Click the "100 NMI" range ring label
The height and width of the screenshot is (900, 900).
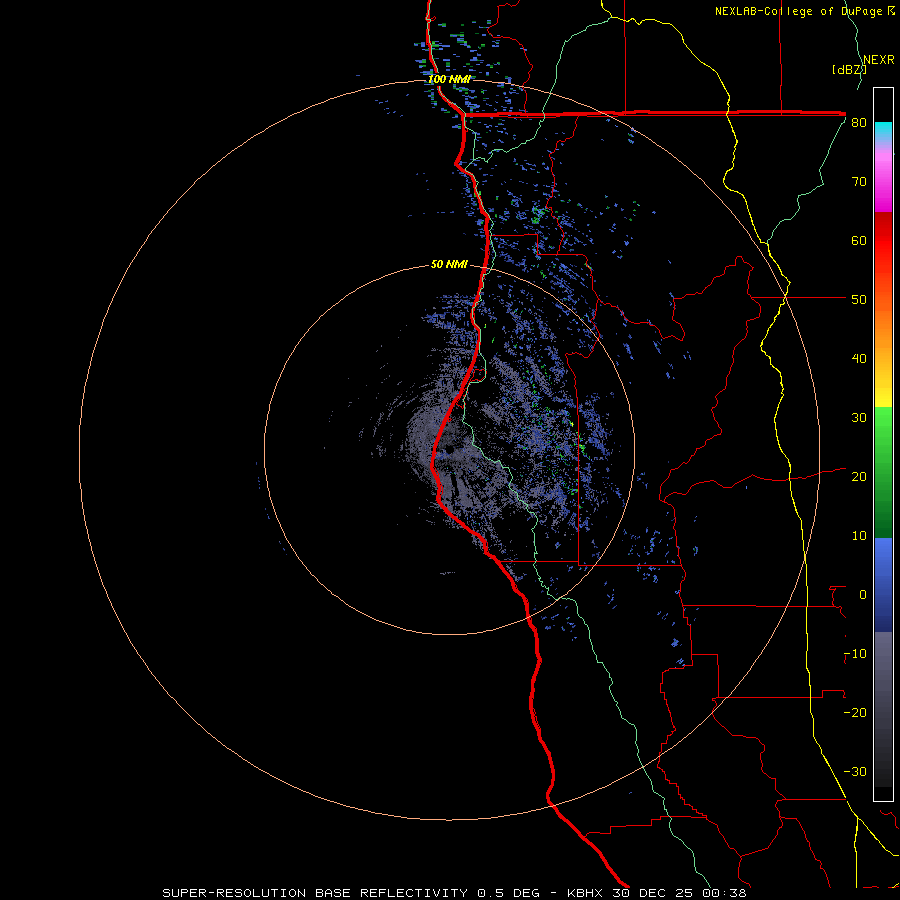[449, 79]
